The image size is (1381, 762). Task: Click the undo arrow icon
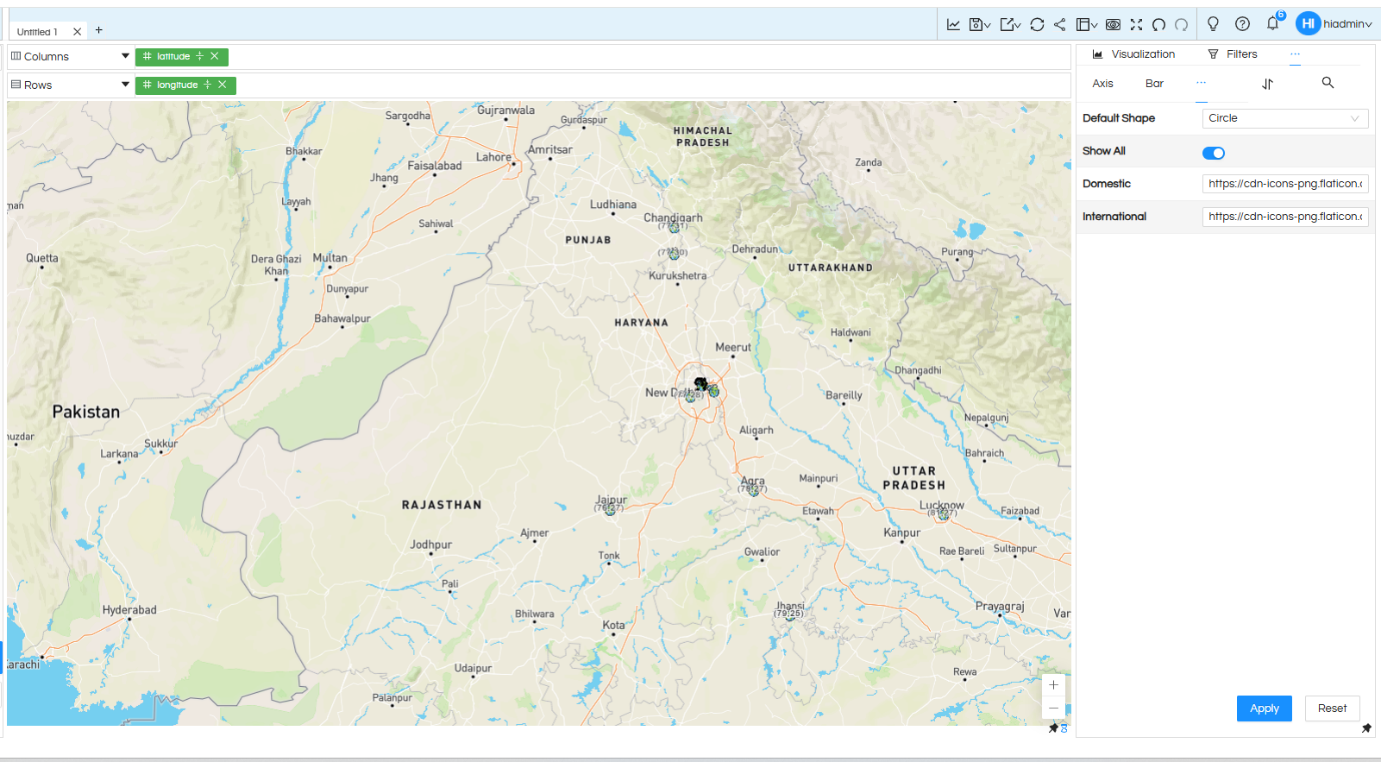pyautogui.click(x=1159, y=24)
